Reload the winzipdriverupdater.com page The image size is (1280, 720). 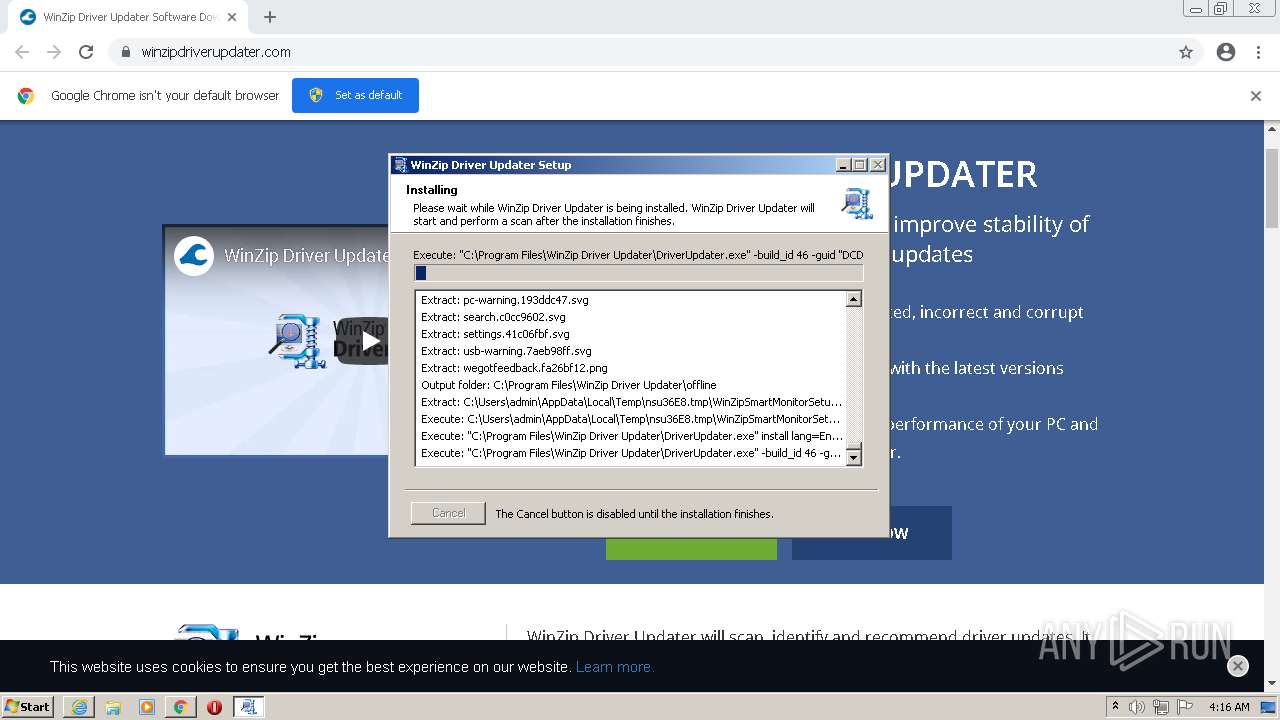[86, 52]
